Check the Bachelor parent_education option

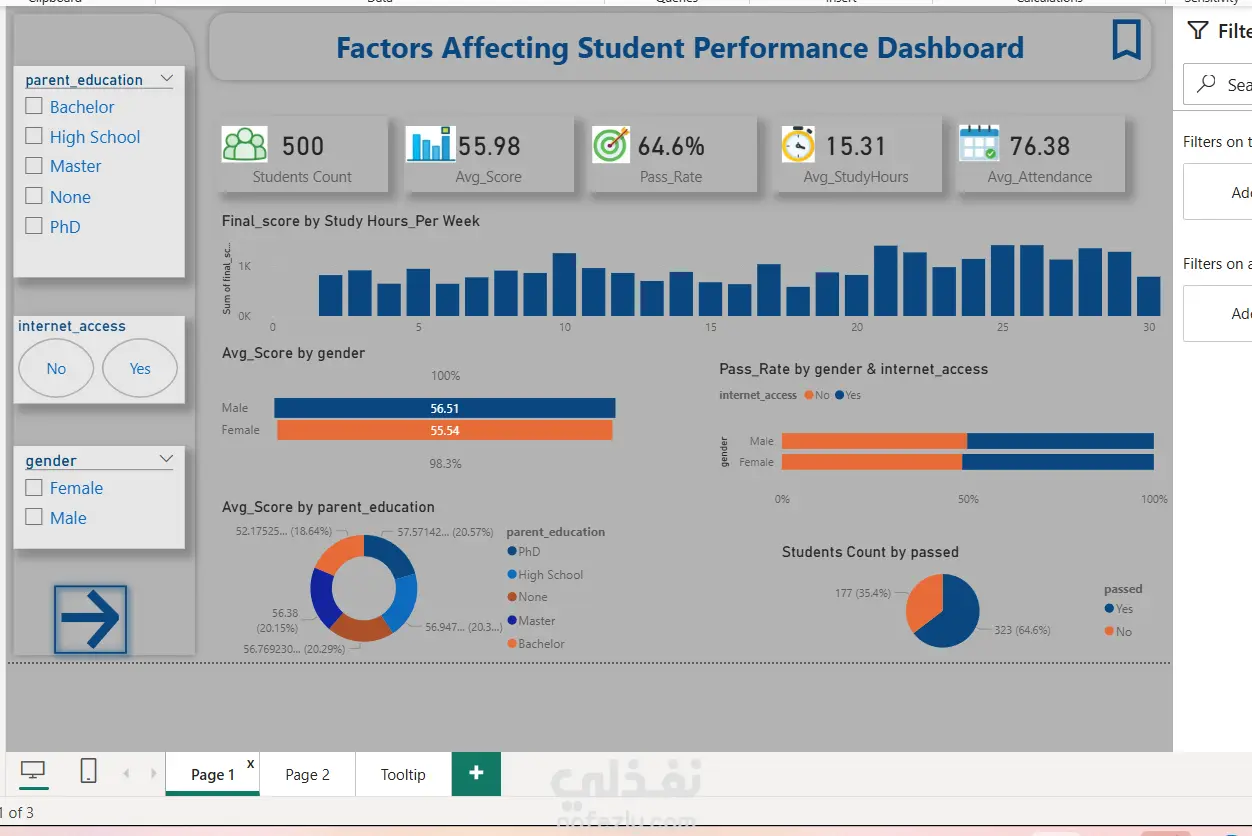click(34, 106)
